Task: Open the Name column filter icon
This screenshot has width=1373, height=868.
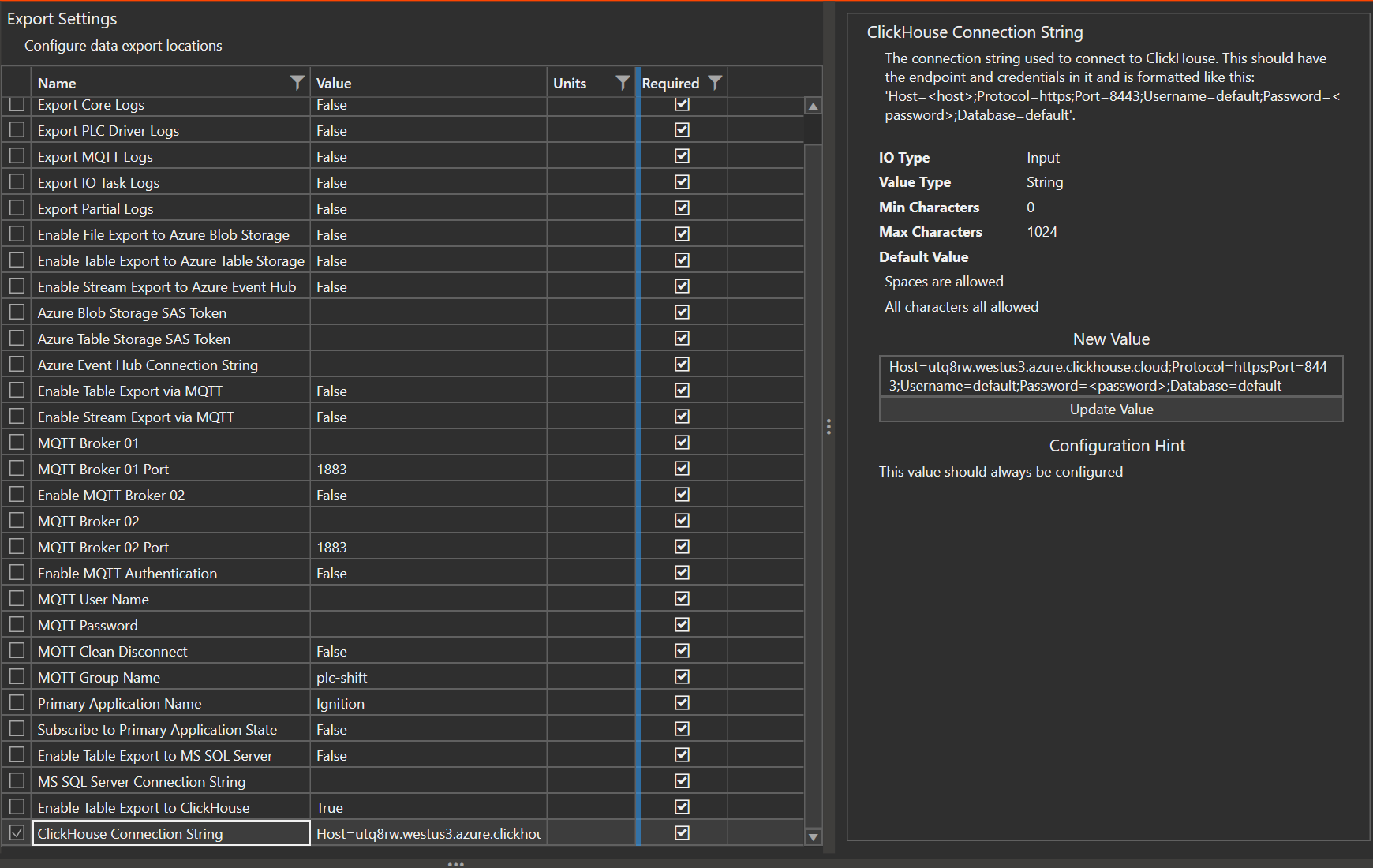Action: coord(297,83)
